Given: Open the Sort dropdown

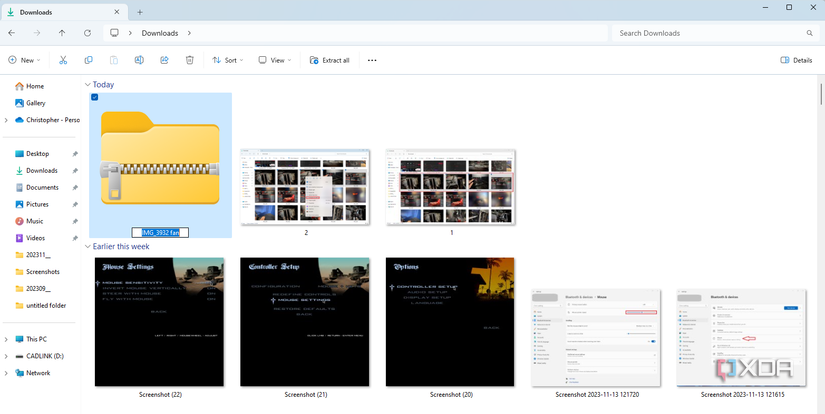Looking at the screenshot, I should tap(227, 60).
